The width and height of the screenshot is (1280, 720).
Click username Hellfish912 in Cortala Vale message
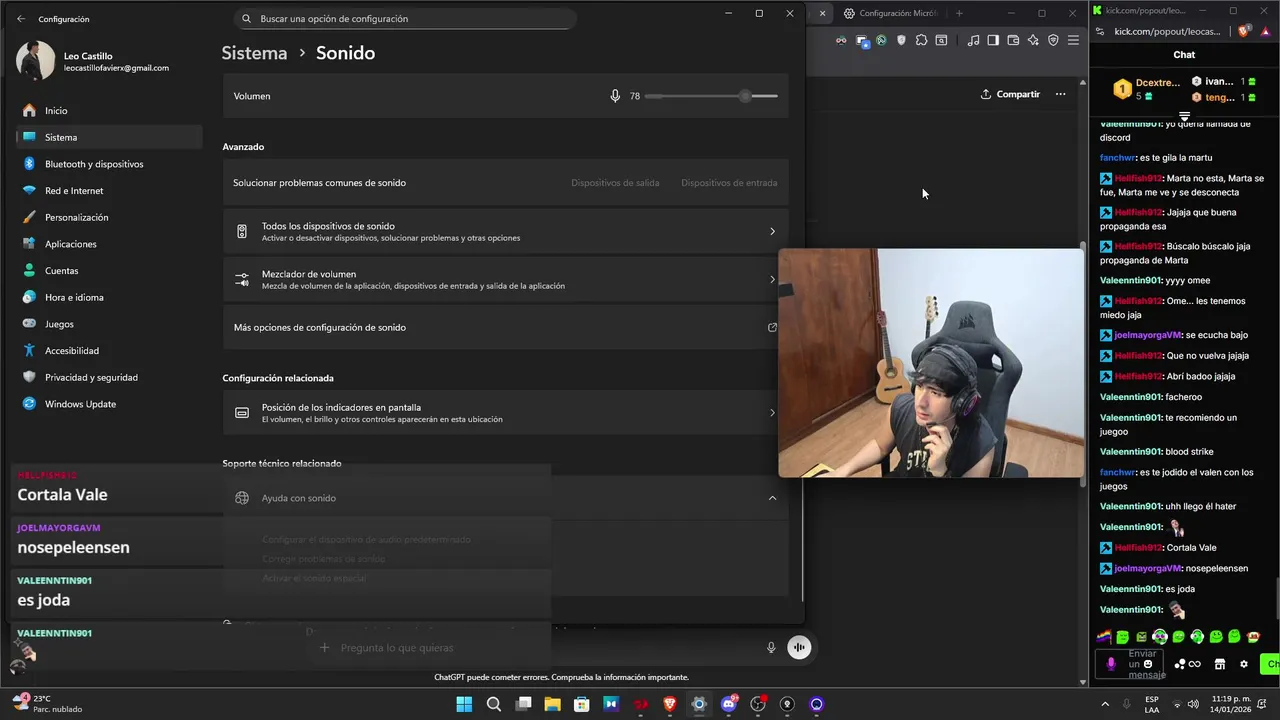tap(1138, 548)
